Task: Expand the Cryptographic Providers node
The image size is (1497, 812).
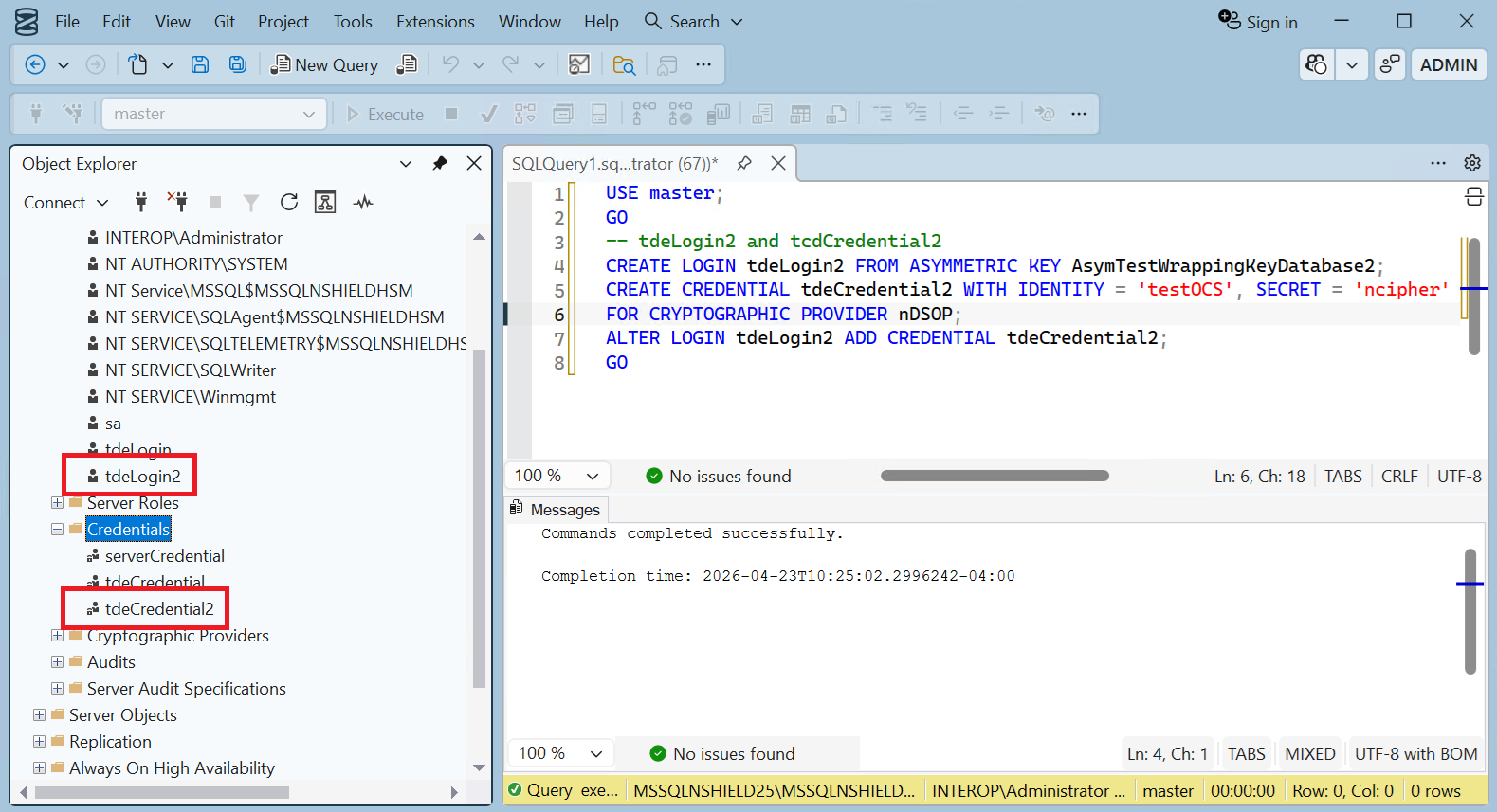Action: (x=57, y=636)
